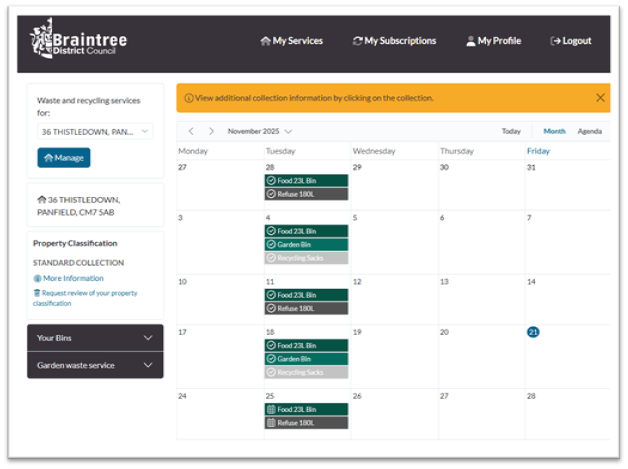
Task: Go to the previous month
Action: pyautogui.click(x=191, y=131)
